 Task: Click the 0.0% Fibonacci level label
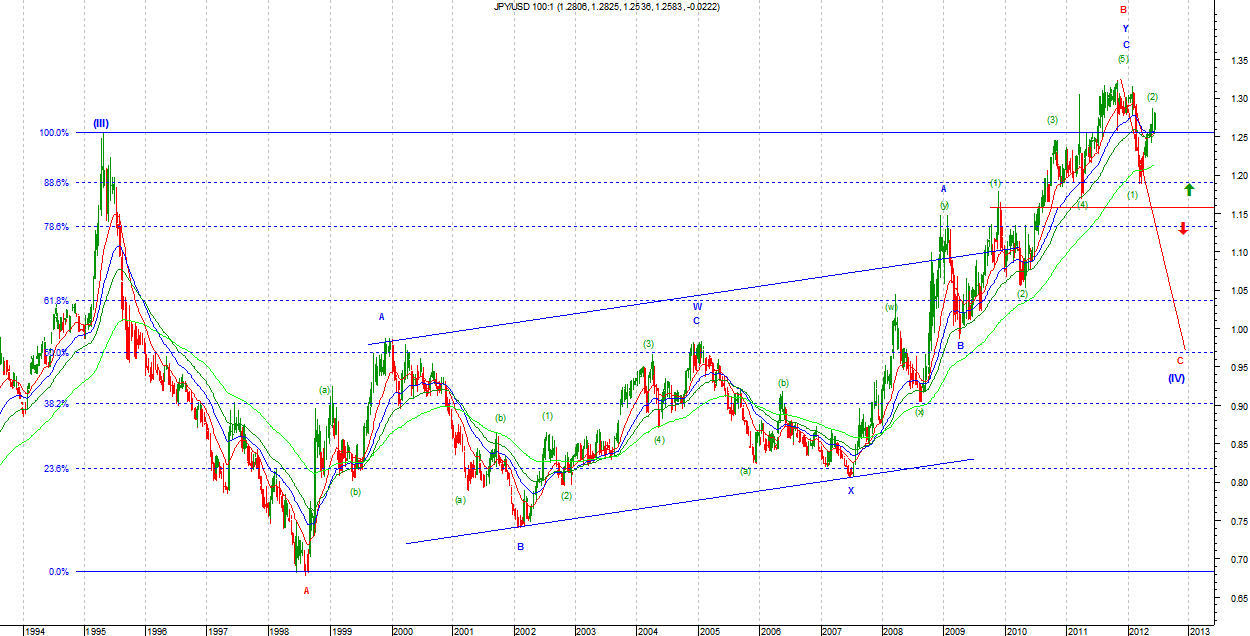coord(58,572)
